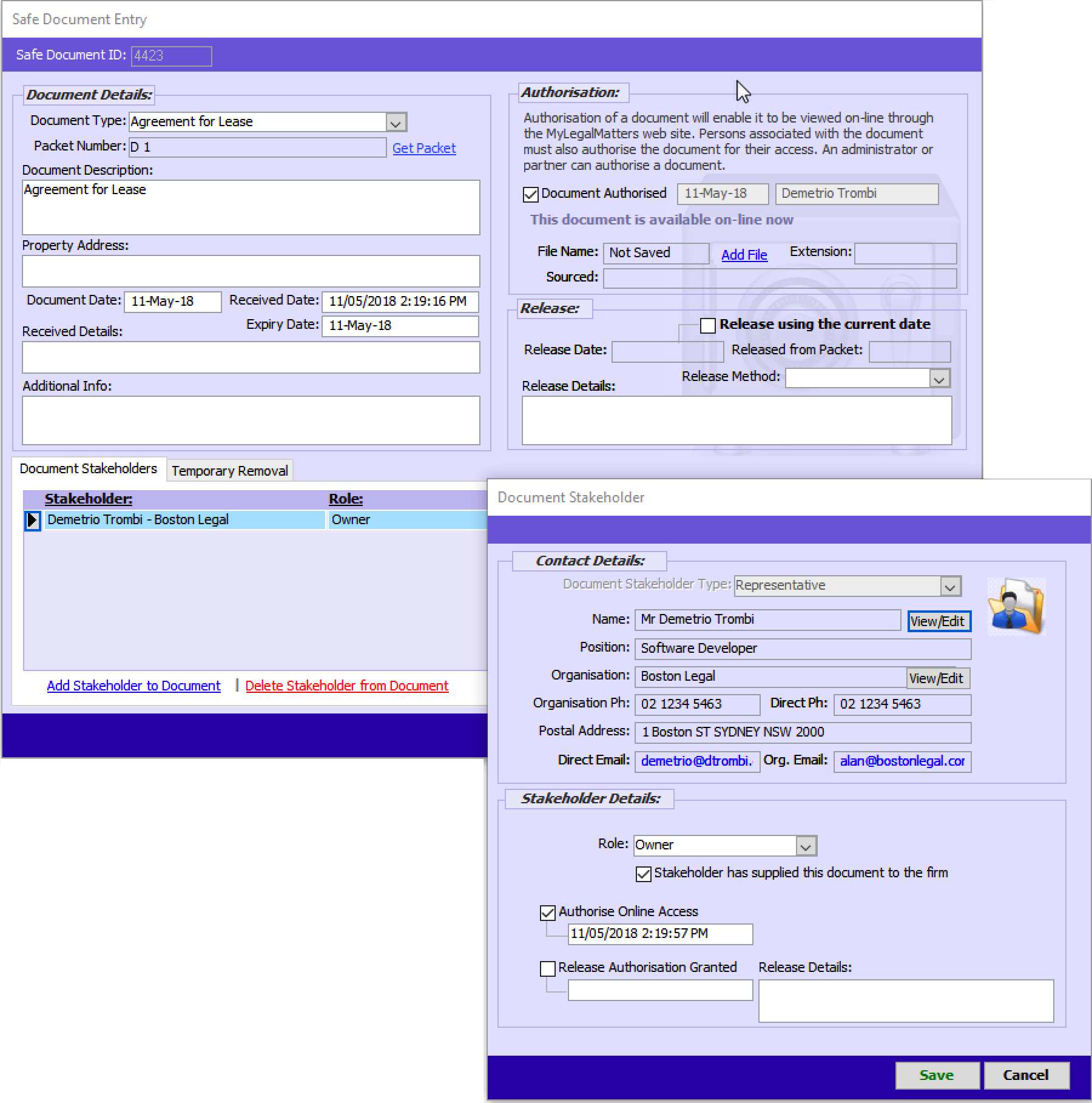Click the Safe Document ID field
Image resolution: width=1092 pixels, height=1103 pixels.
click(172, 56)
